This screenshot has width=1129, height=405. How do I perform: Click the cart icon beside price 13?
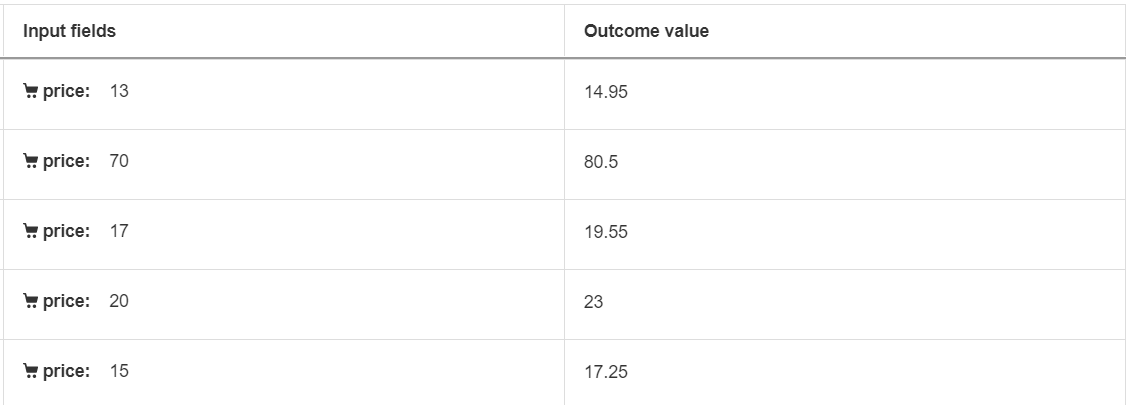click(x=31, y=92)
